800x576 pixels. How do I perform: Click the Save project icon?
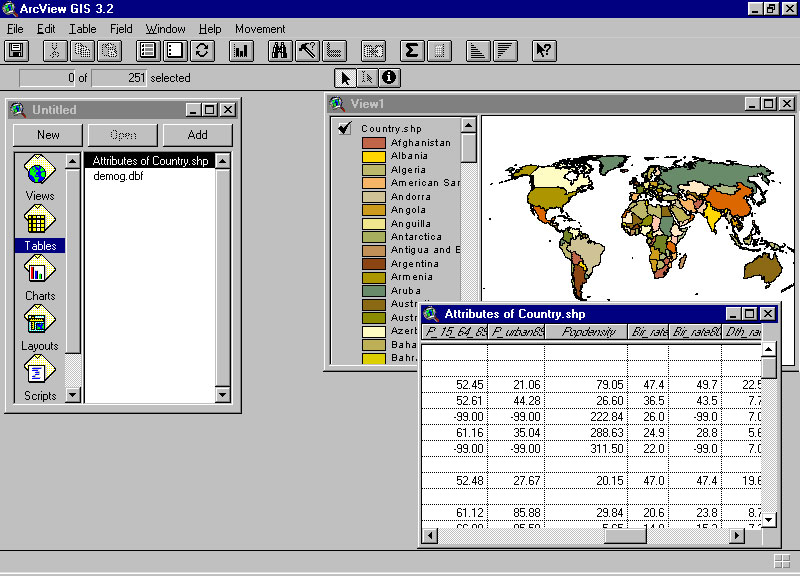(17, 50)
